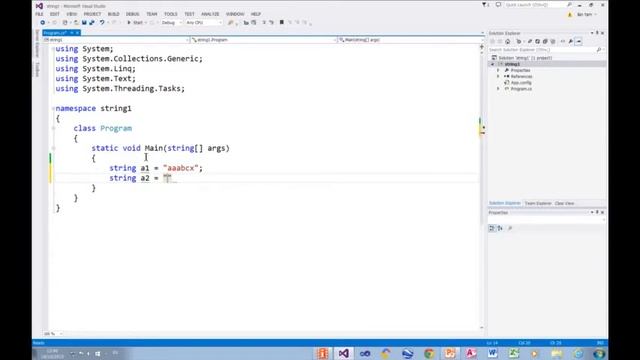This screenshot has height=360, width=640.
Task: Open the string1 project navigation dropdown
Action: point(116,40)
